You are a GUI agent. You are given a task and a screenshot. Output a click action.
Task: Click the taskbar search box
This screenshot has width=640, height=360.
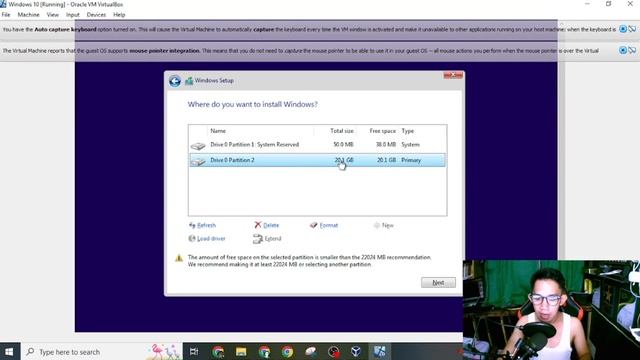pyautogui.click(x=101, y=351)
